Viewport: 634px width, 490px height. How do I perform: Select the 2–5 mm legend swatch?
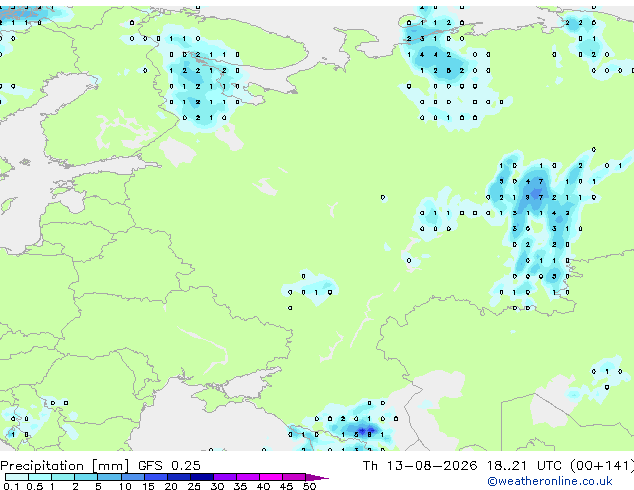tap(86, 477)
